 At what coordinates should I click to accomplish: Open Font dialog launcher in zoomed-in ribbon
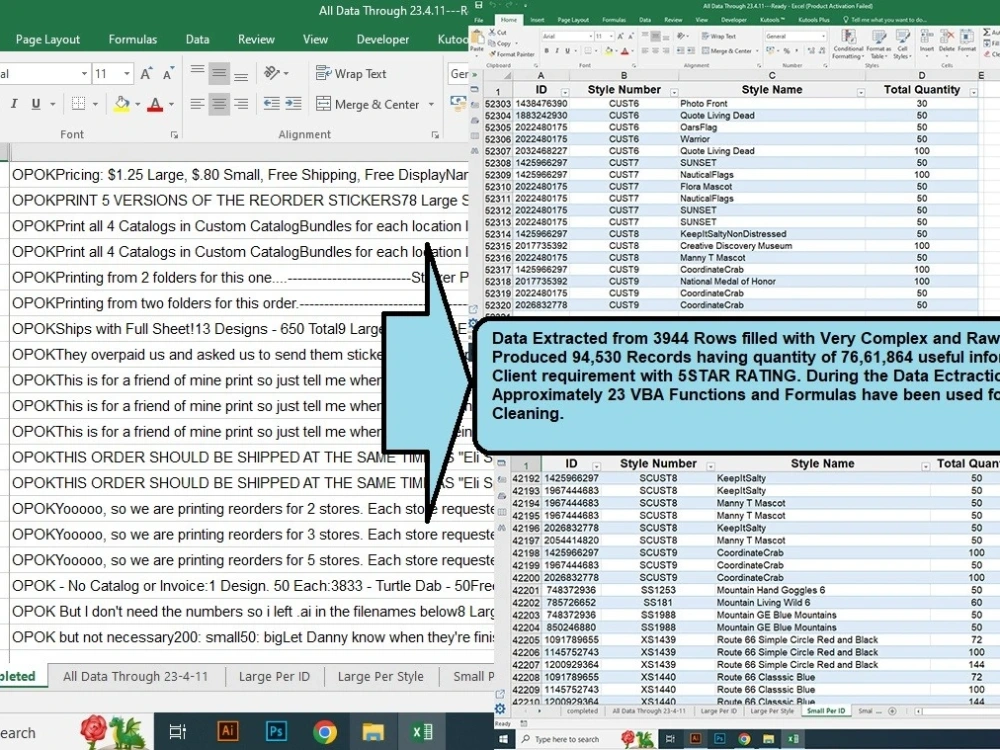click(x=174, y=135)
